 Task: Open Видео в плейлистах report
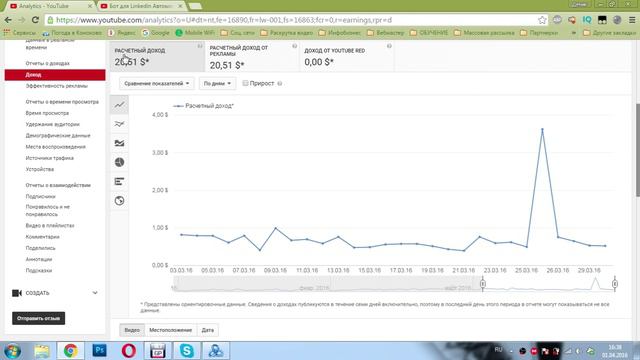(50, 225)
